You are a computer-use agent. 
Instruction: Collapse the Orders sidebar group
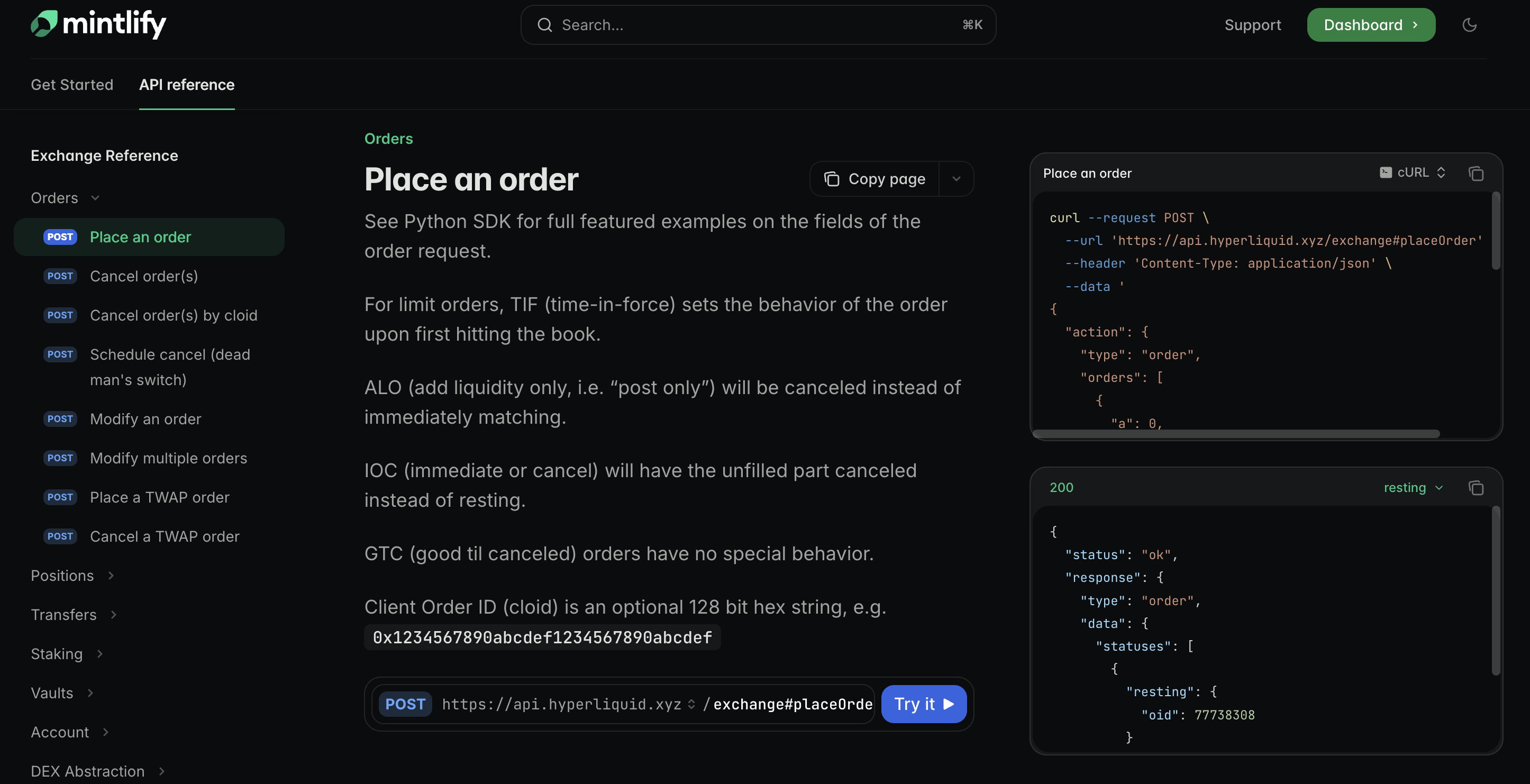pos(65,198)
